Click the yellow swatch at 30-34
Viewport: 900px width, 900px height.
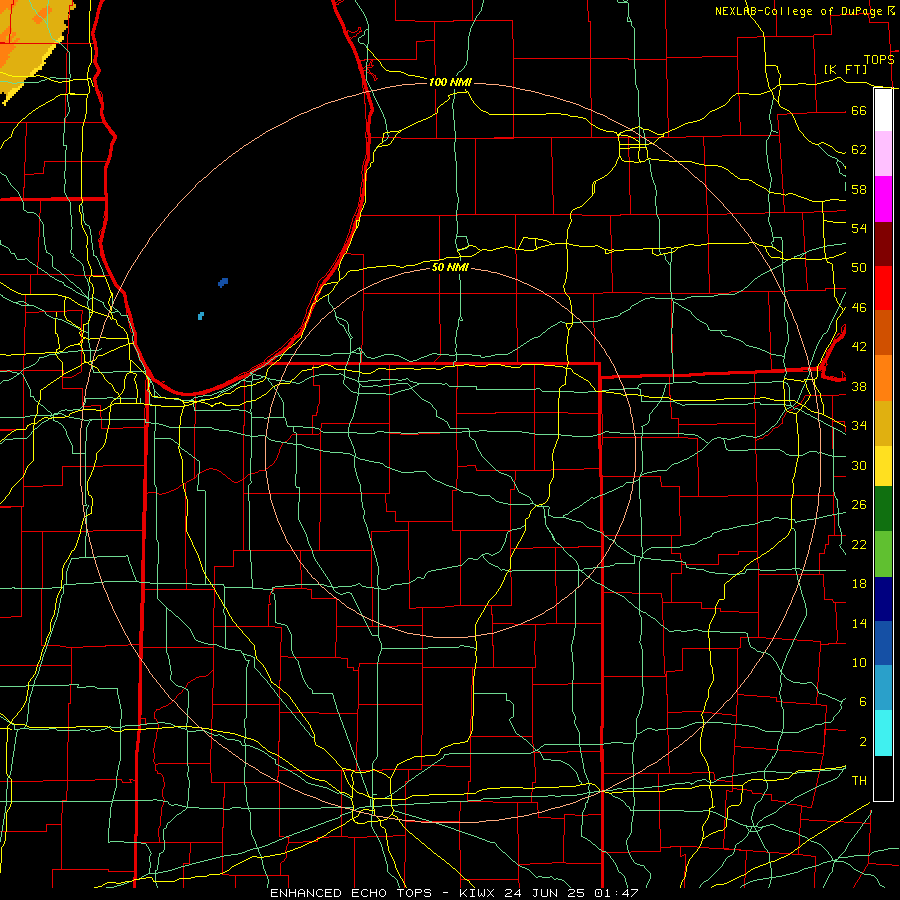point(883,465)
